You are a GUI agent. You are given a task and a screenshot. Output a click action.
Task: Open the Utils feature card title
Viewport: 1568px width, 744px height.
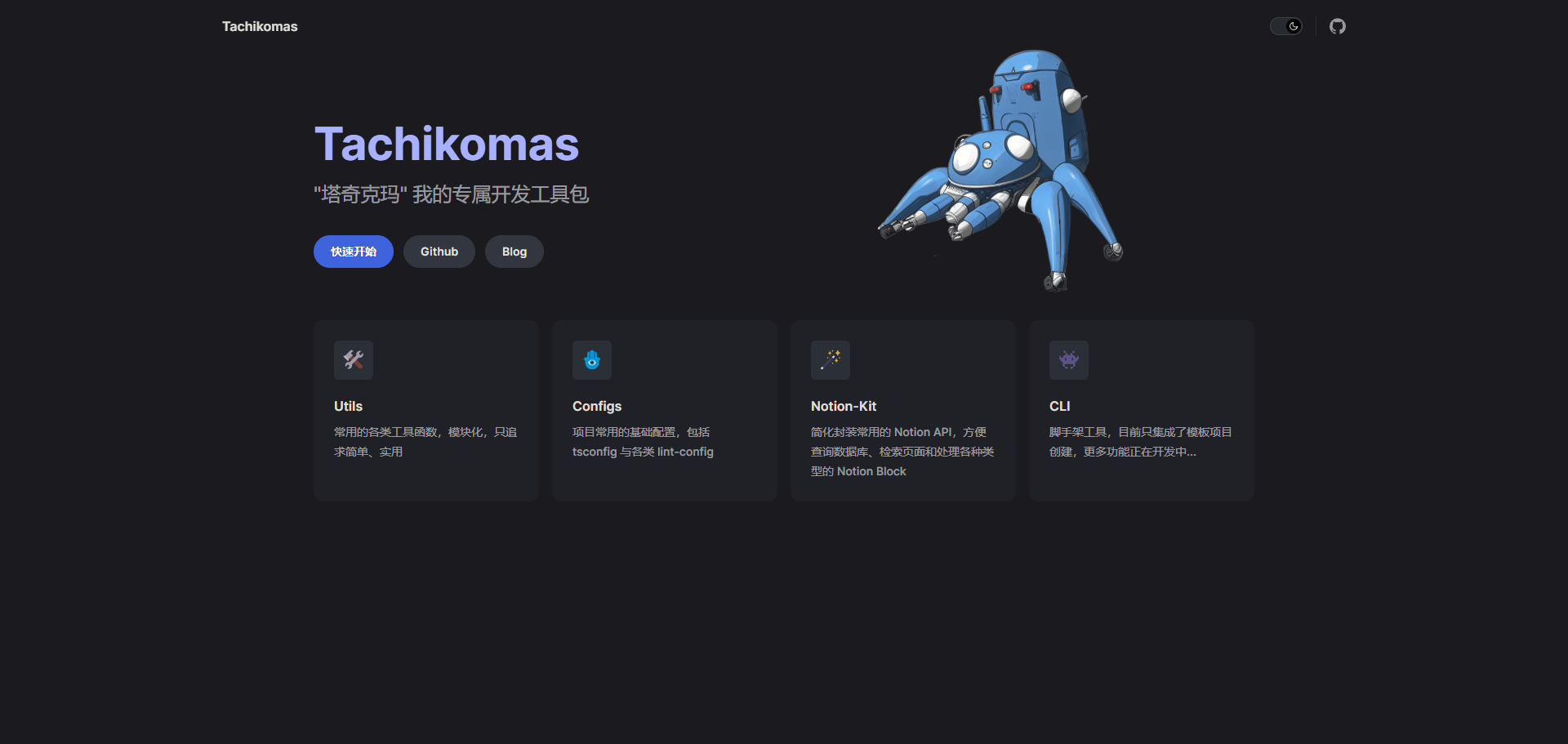tap(348, 406)
